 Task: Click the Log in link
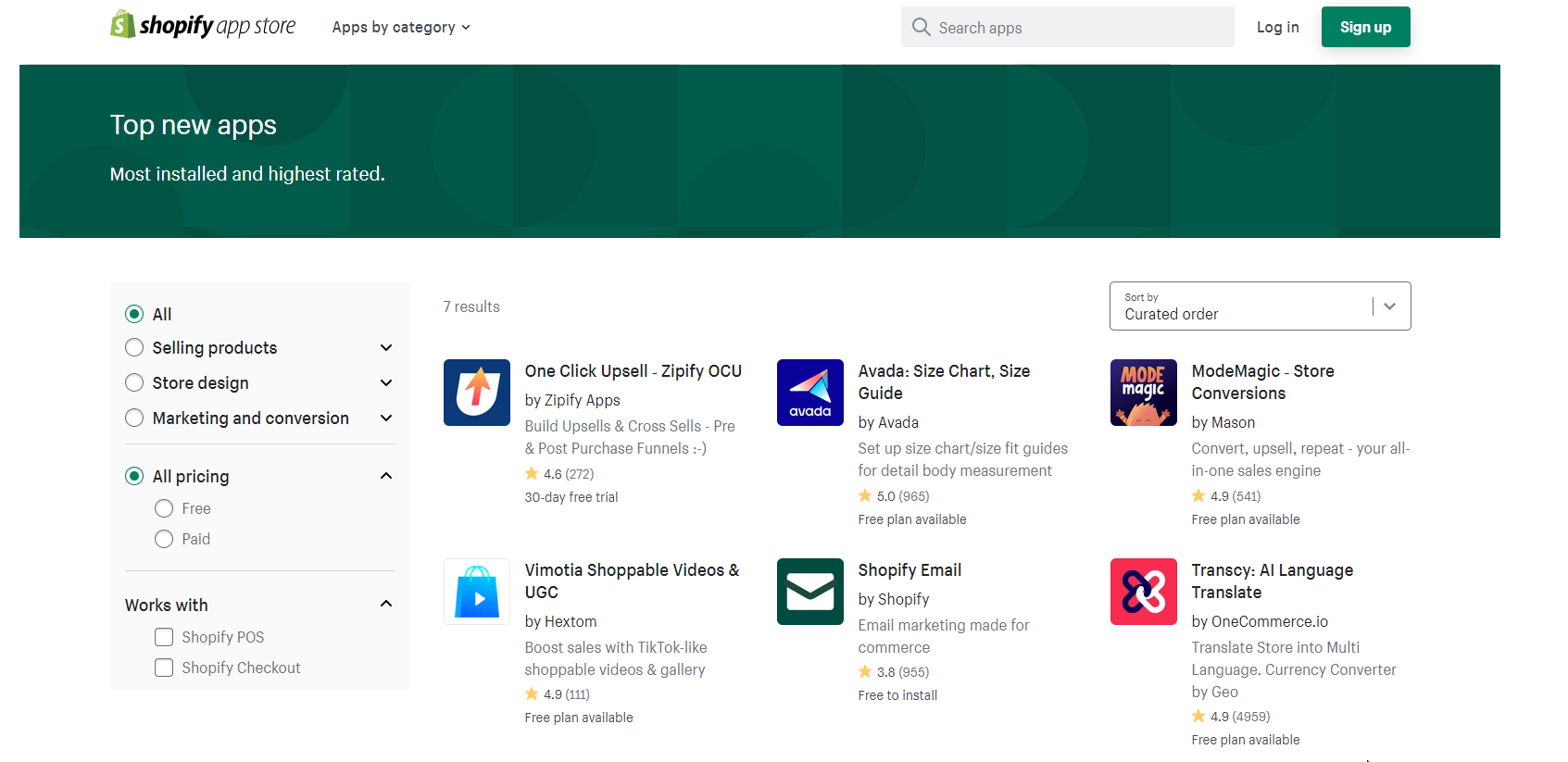tap(1277, 27)
